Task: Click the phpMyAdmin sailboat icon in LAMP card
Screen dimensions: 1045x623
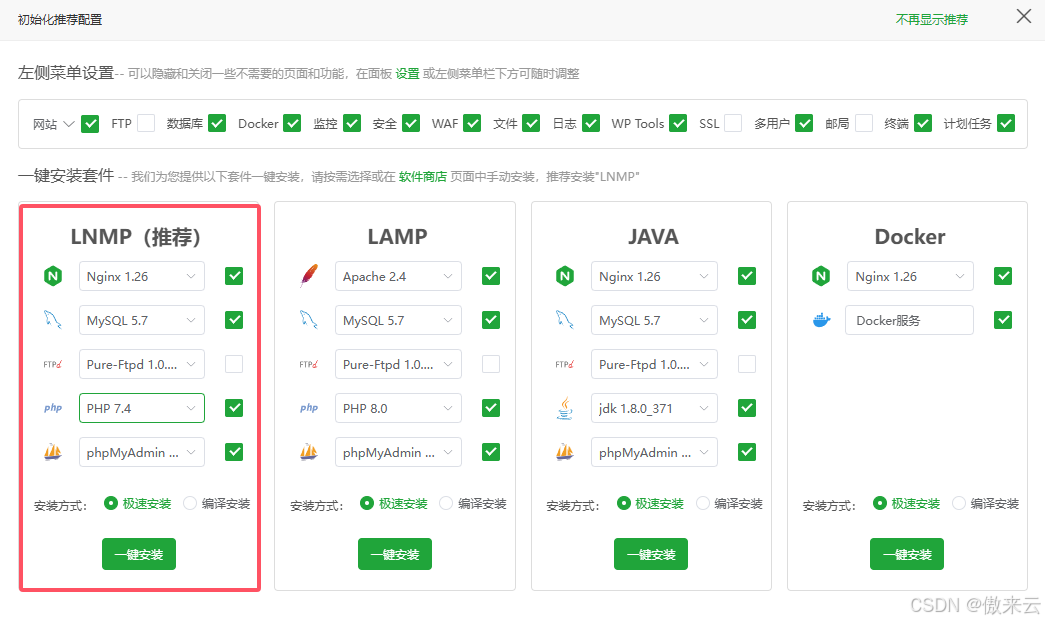Action: pos(309,452)
